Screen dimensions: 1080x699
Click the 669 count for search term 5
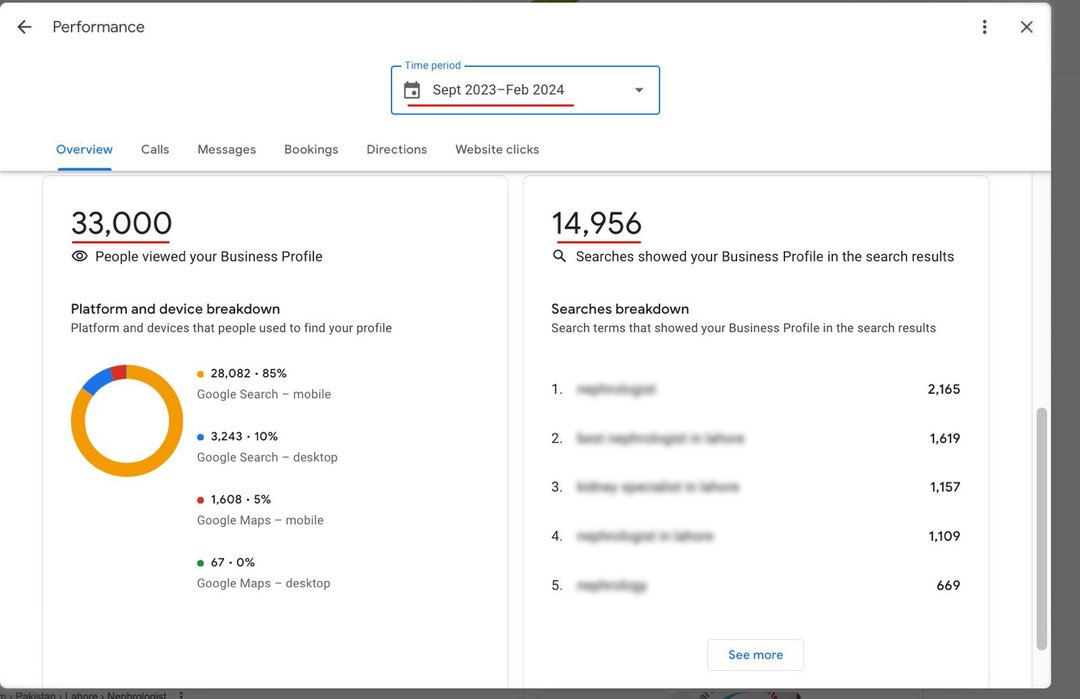click(948, 585)
